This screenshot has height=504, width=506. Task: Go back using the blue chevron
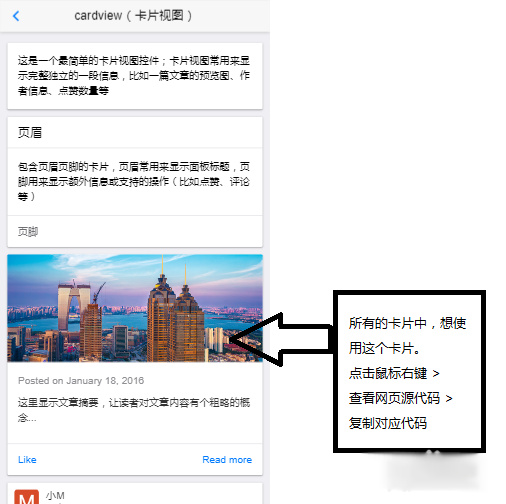(x=16, y=16)
